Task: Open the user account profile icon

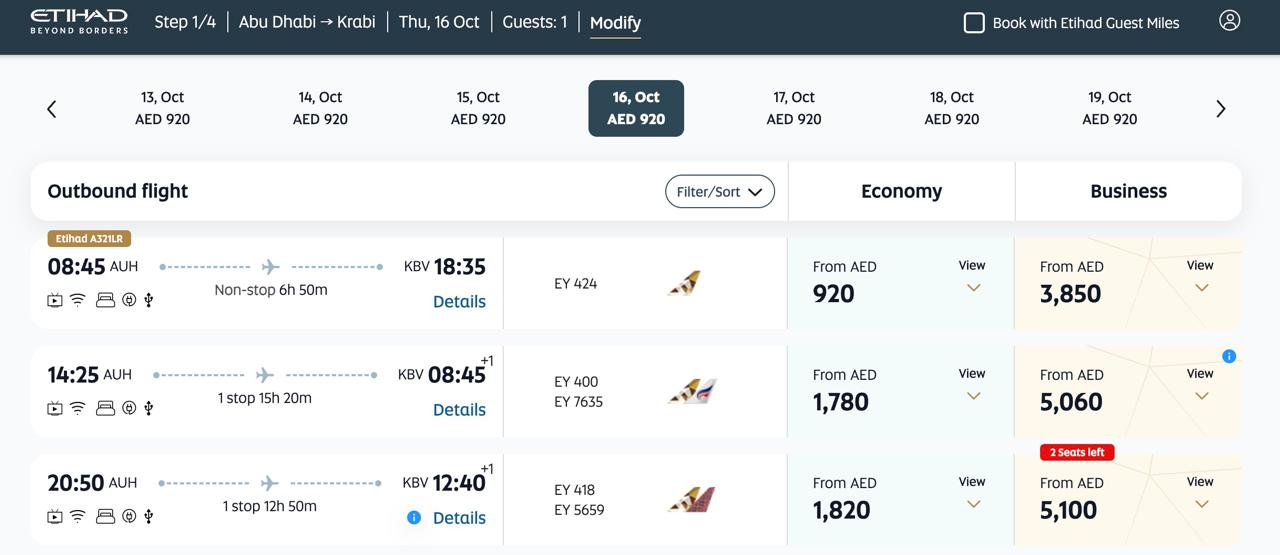Action: (x=1229, y=20)
